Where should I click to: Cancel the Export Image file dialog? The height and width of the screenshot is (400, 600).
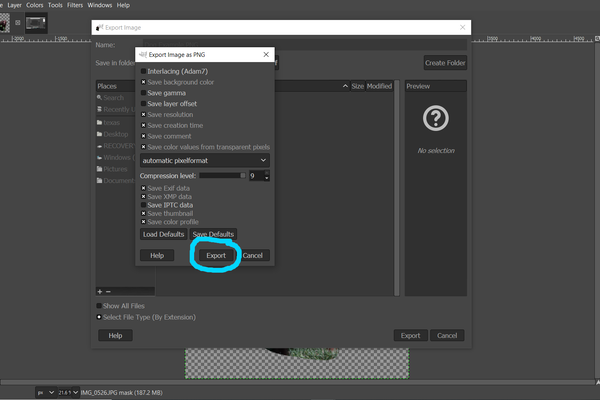pos(447,335)
